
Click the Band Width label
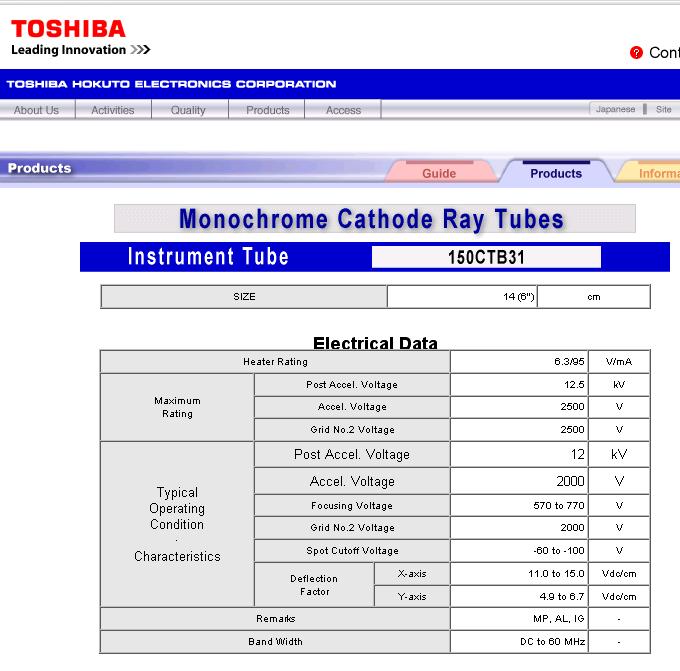click(x=275, y=642)
